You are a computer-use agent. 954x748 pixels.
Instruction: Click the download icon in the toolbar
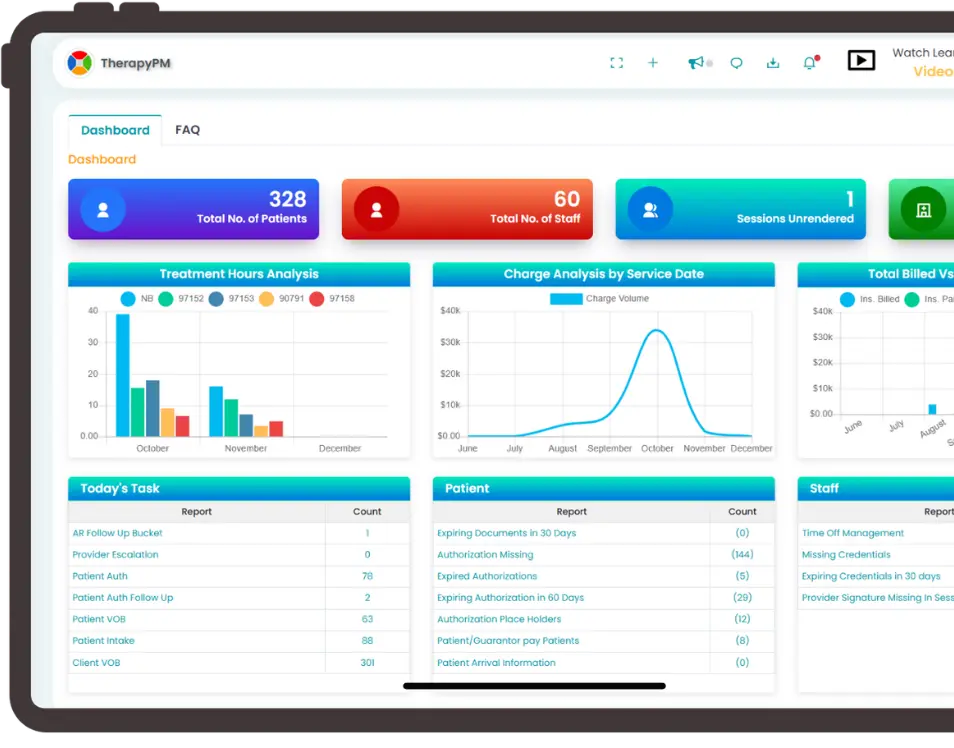coord(773,62)
